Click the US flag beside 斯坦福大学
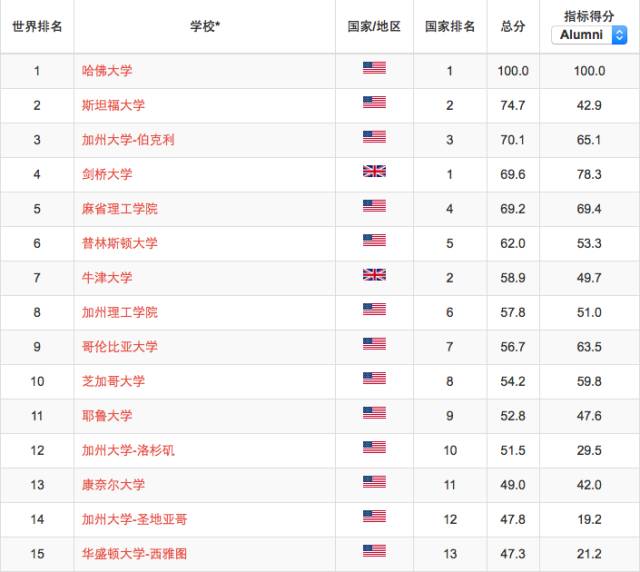The width and height of the screenshot is (640, 572). click(374, 102)
